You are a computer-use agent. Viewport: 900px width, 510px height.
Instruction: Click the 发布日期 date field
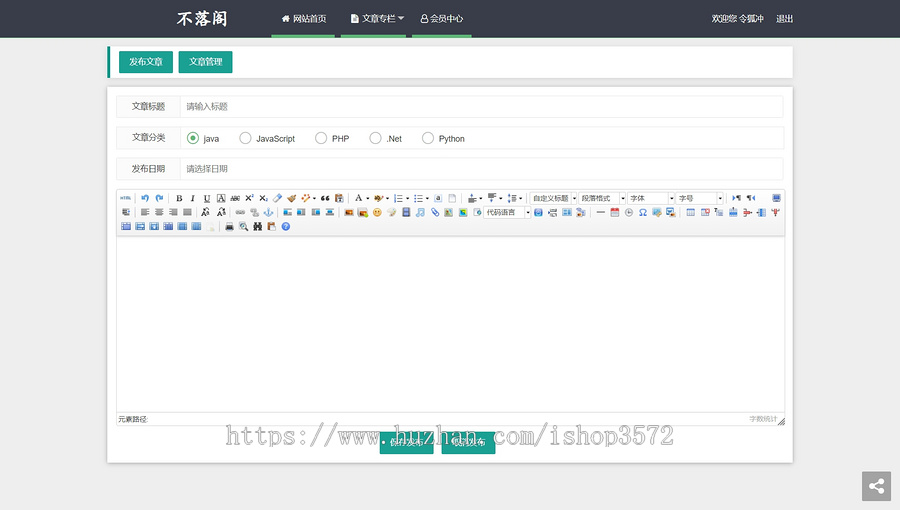[x=482, y=169]
